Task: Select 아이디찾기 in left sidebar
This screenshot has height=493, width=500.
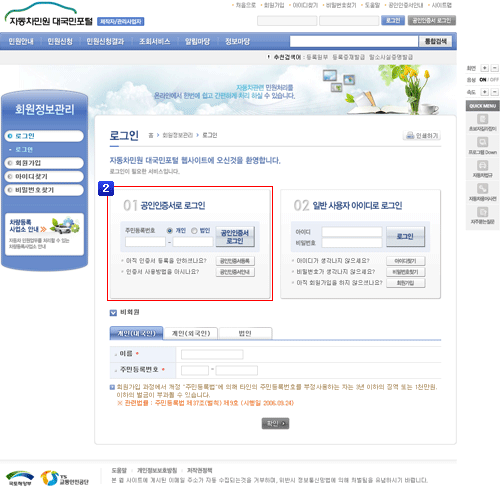Action: [44, 176]
